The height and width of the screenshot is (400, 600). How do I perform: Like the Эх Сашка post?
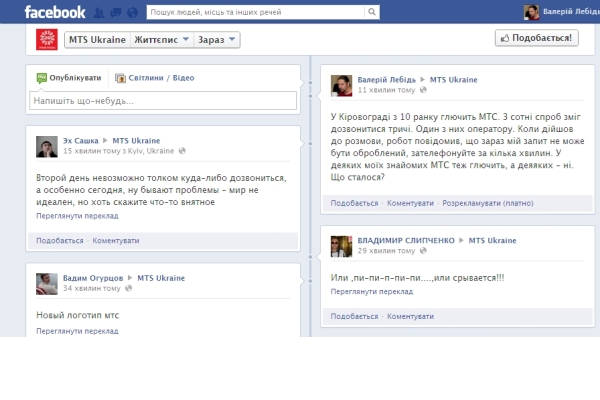coord(60,241)
